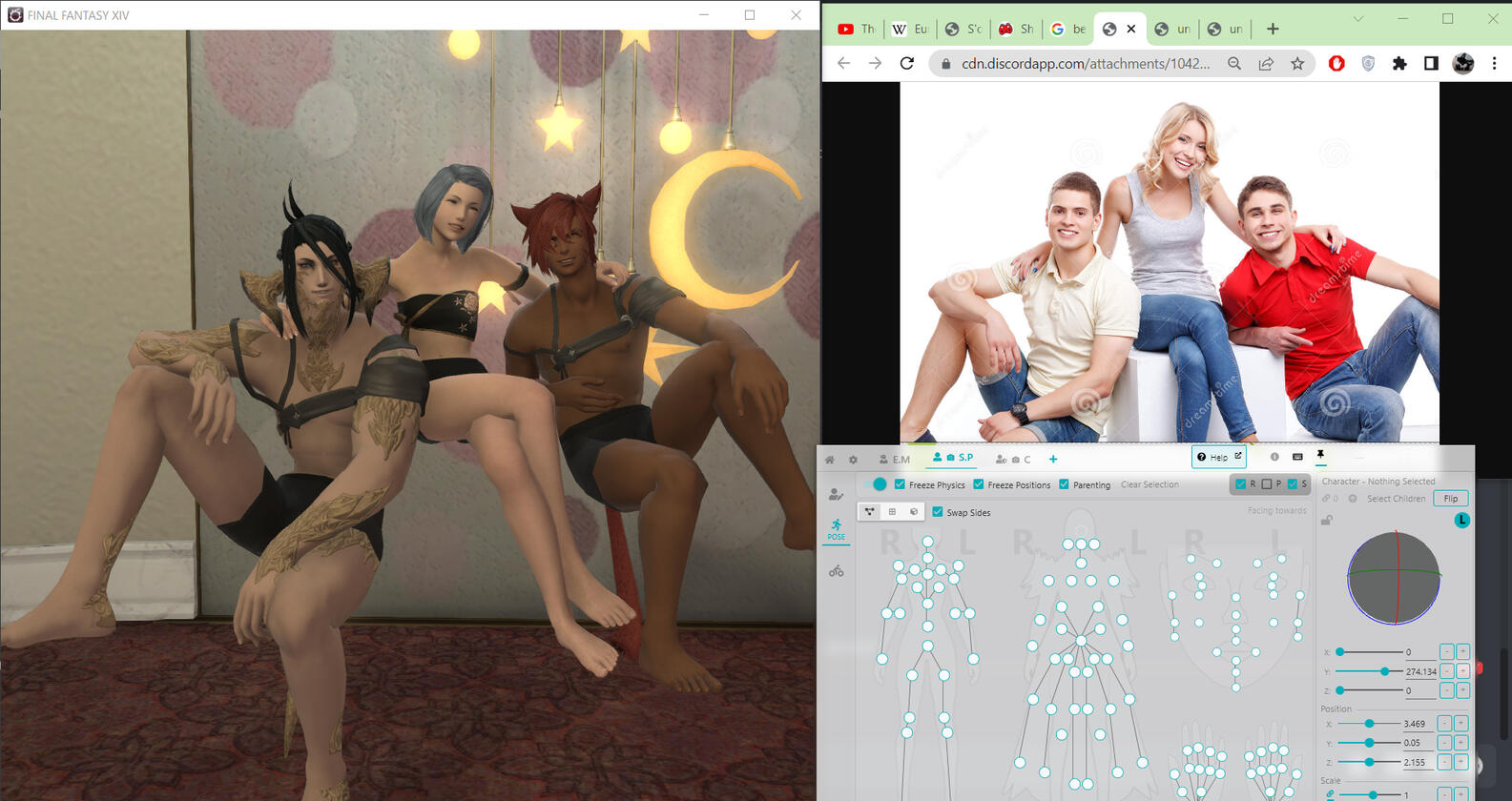The height and width of the screenshot is (801, 1512).
Task: Bookmark page with star icon
Action: (x=1297, y=64)
